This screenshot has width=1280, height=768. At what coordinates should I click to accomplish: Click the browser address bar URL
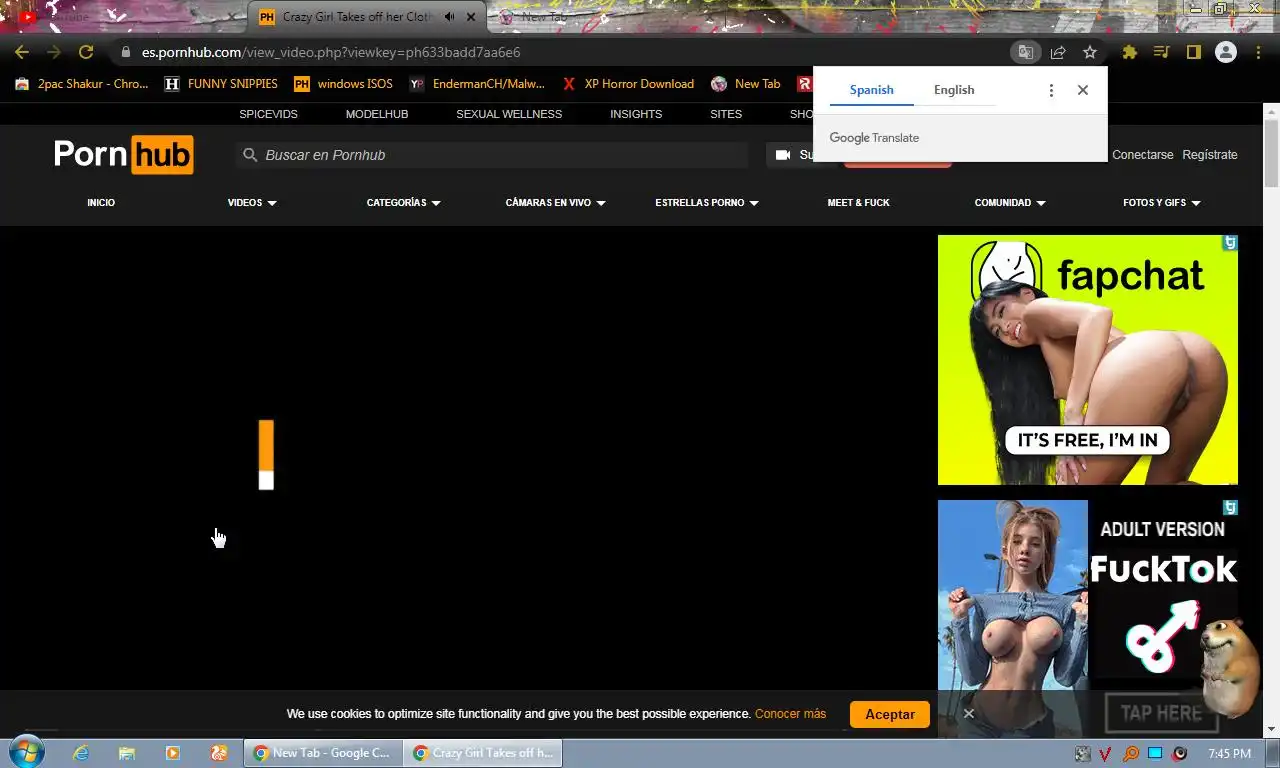pos(331,52)
